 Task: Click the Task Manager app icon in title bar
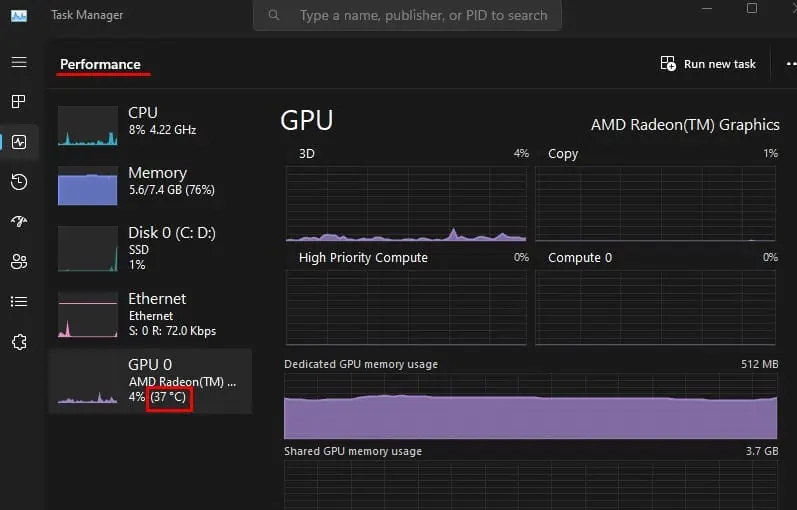tap(19, 15)
